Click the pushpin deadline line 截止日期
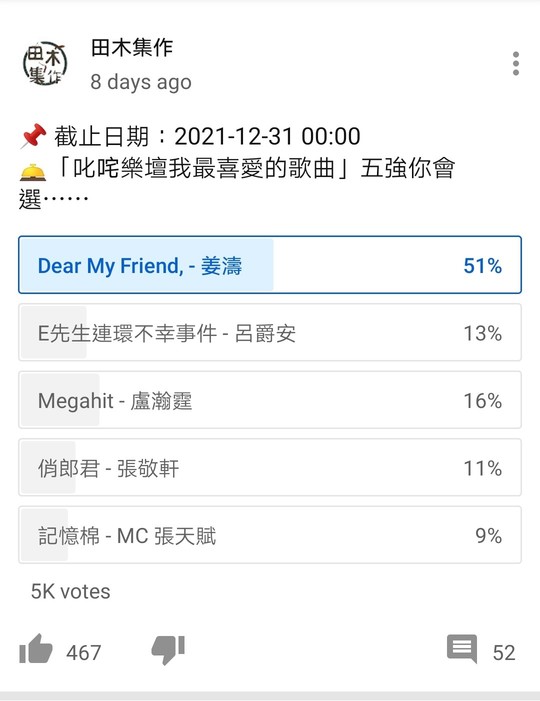The height and width of the screenshot is (701, 540). pos(190,136)
